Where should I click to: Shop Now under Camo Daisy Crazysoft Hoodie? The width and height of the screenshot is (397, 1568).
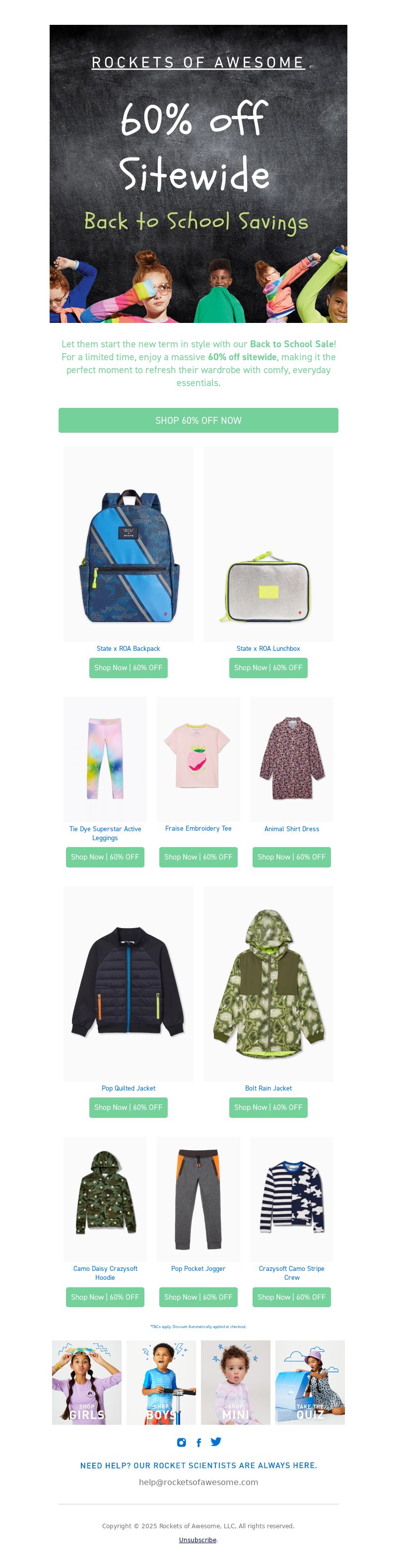pyautogui.click(x=105, y=1297)
